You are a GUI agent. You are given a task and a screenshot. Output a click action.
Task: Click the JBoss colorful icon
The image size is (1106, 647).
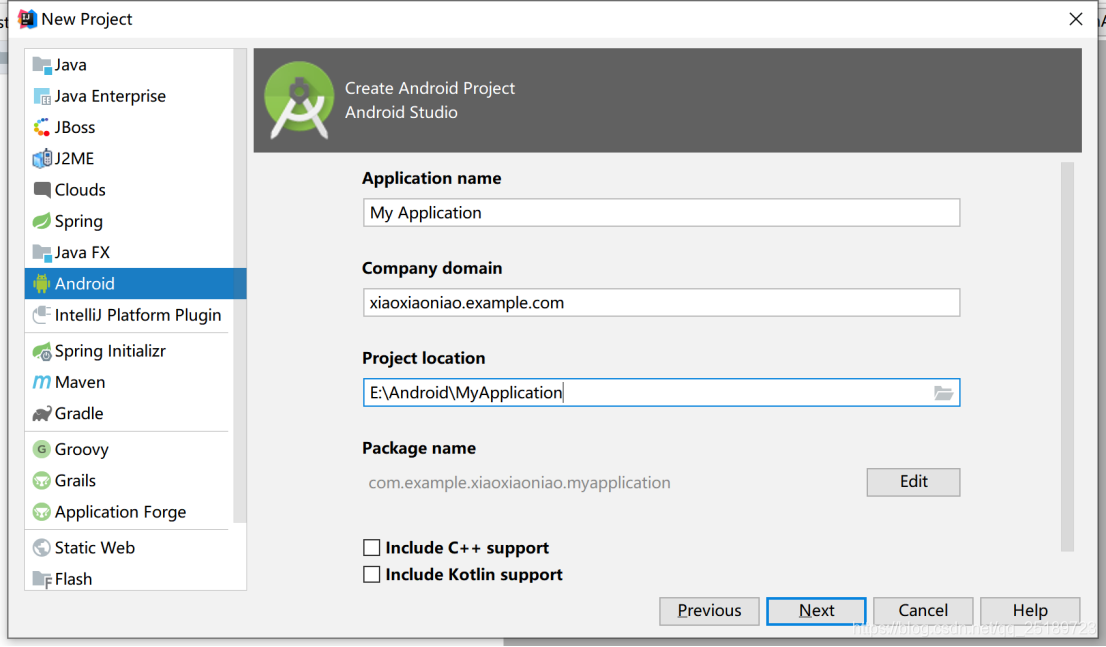(42, 128)
